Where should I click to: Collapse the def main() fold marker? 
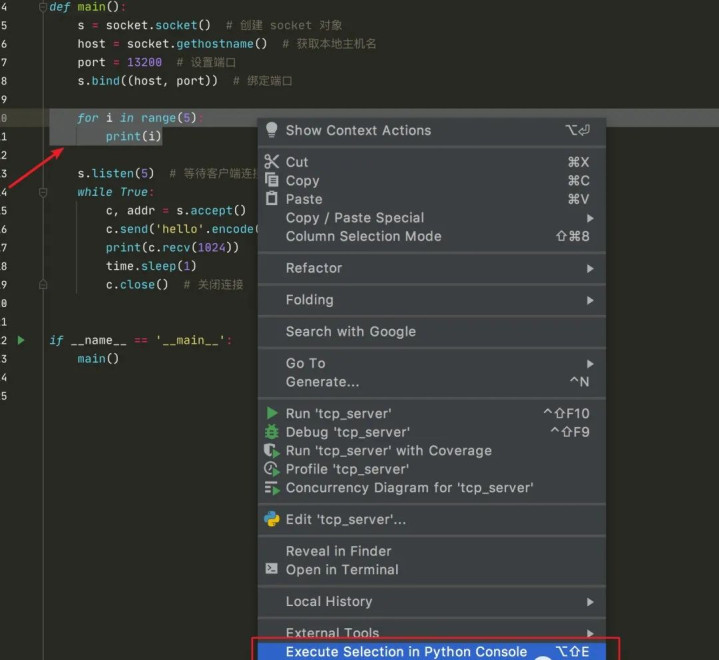42,7
